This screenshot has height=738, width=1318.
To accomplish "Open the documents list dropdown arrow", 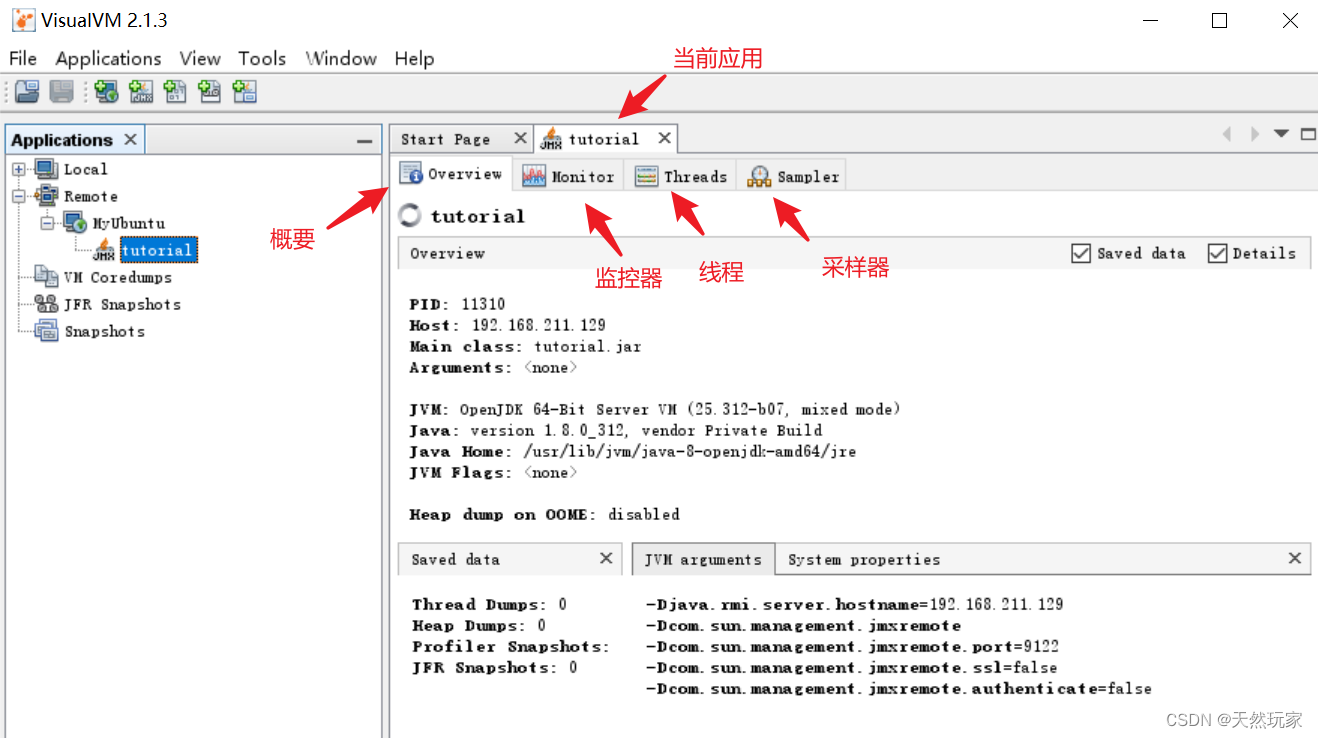I will (1281, 134).
